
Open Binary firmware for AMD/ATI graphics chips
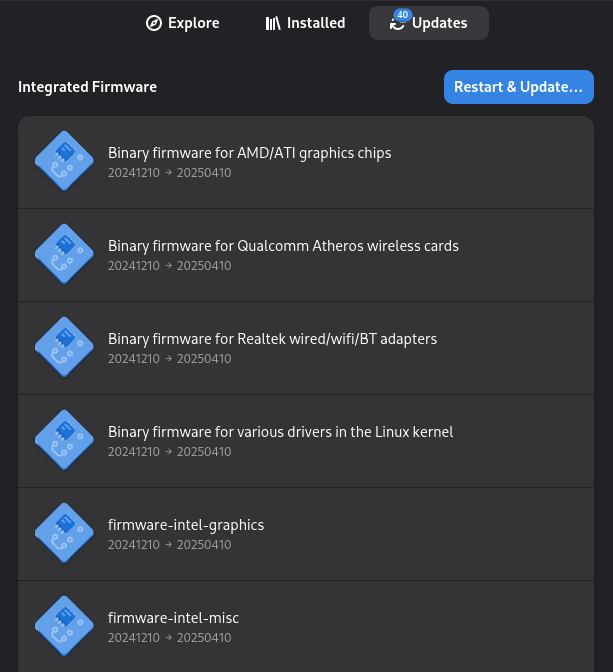(306, 162)
